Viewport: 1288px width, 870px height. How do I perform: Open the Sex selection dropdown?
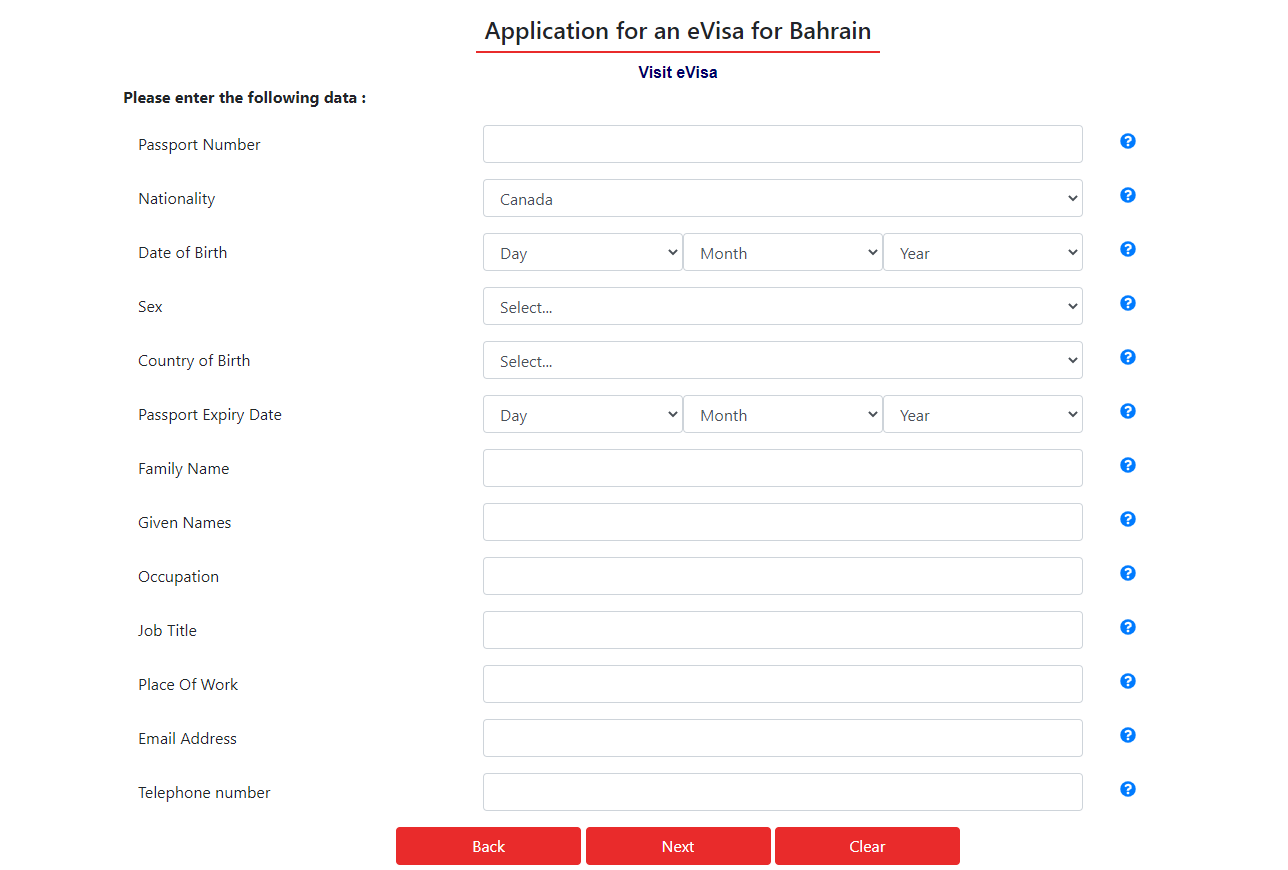tap(783, 306)
